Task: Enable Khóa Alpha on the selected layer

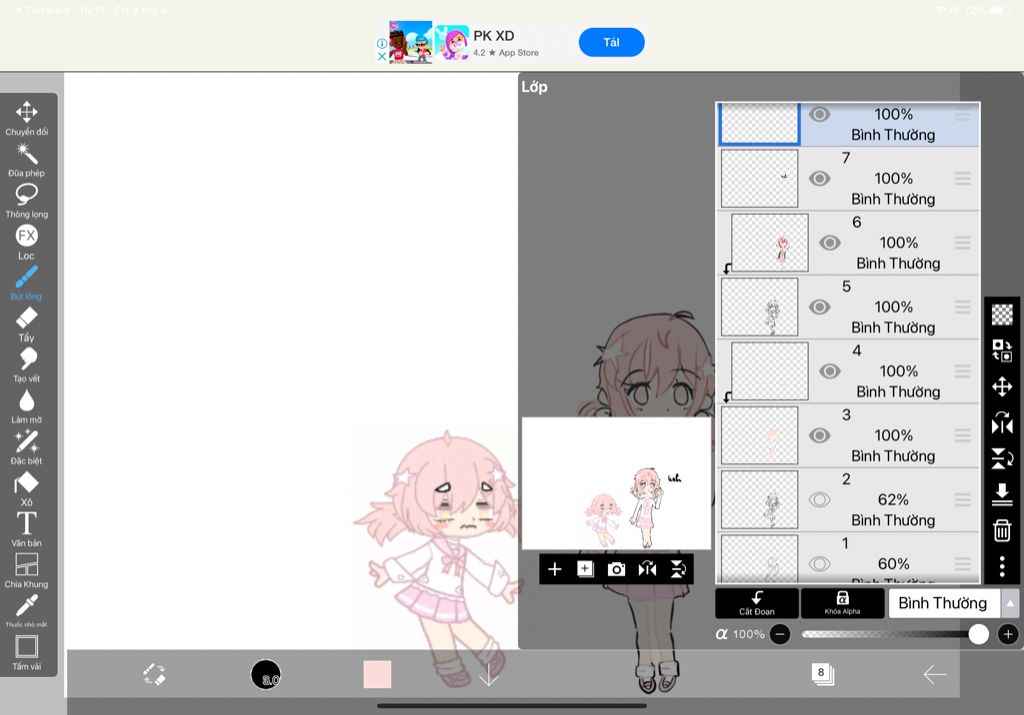Action: point(841,603)
